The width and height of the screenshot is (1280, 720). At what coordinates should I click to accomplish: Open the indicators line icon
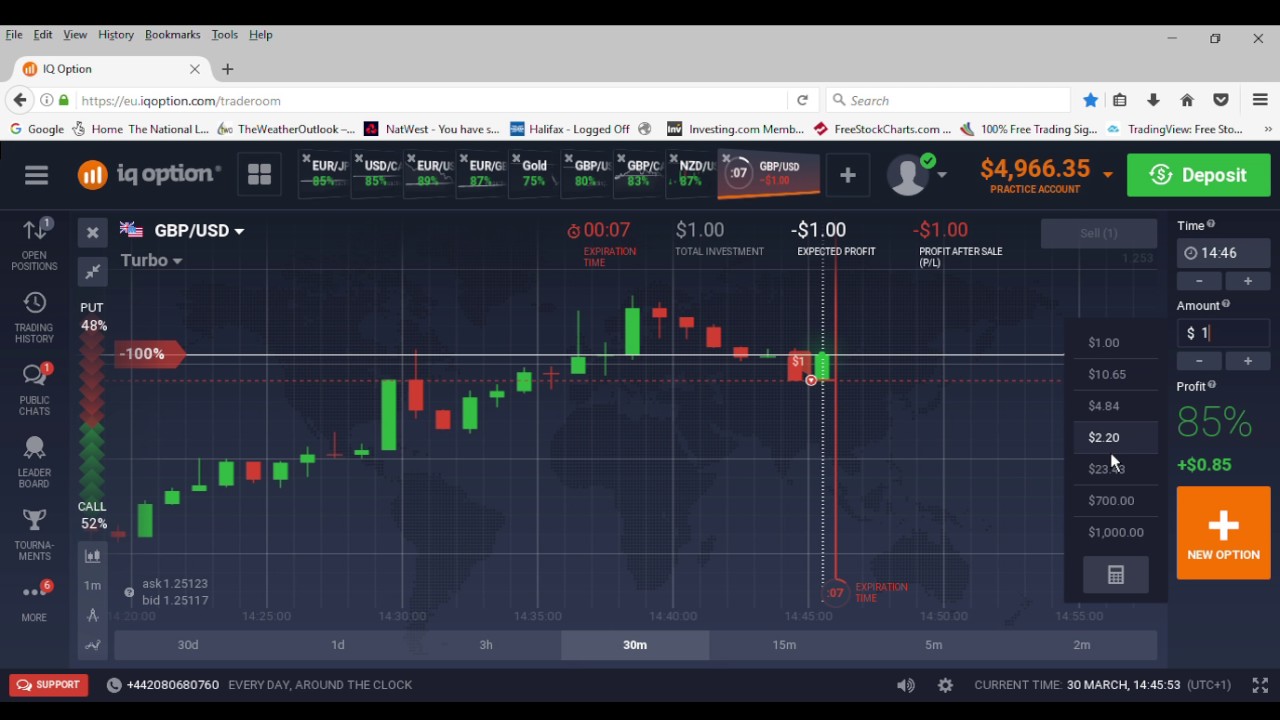92,645
